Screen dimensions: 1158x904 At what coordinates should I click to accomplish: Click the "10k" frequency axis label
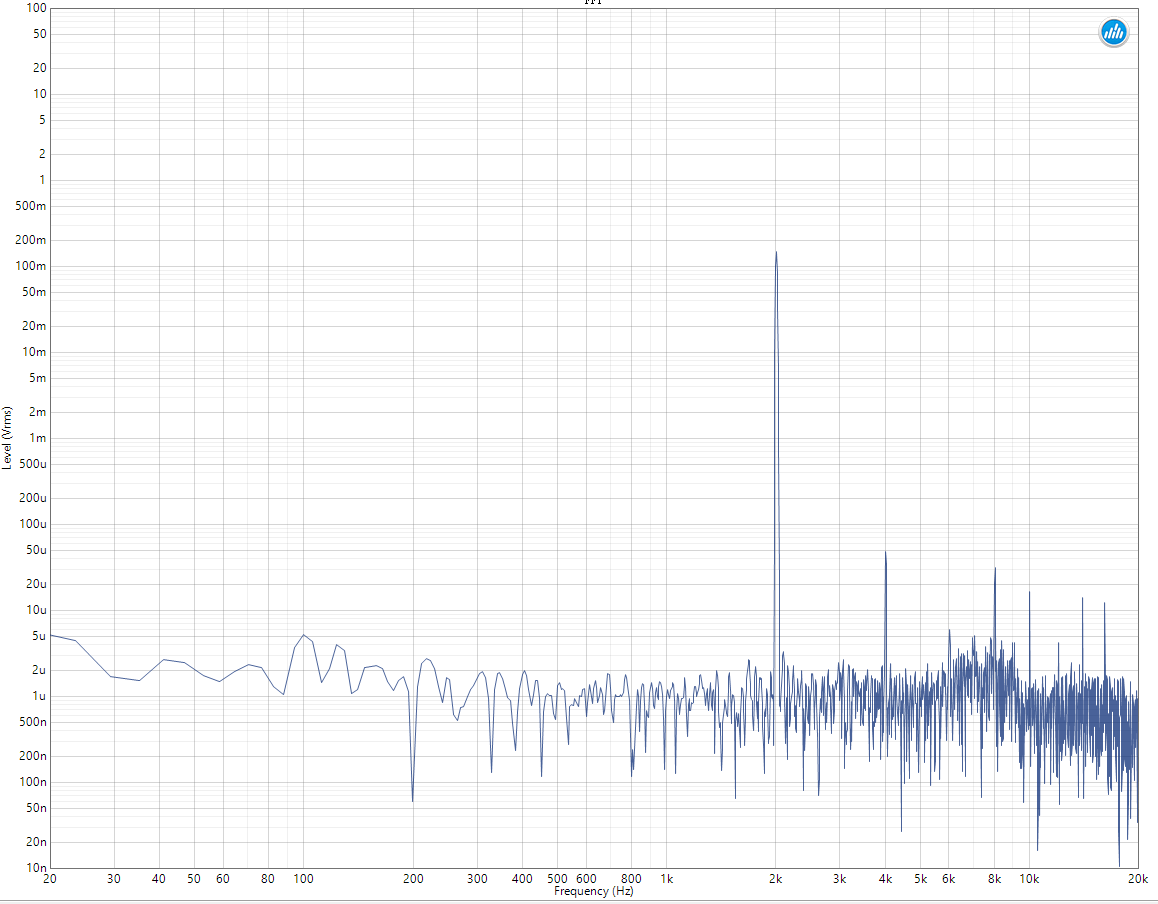click(x=1029, y=879)
